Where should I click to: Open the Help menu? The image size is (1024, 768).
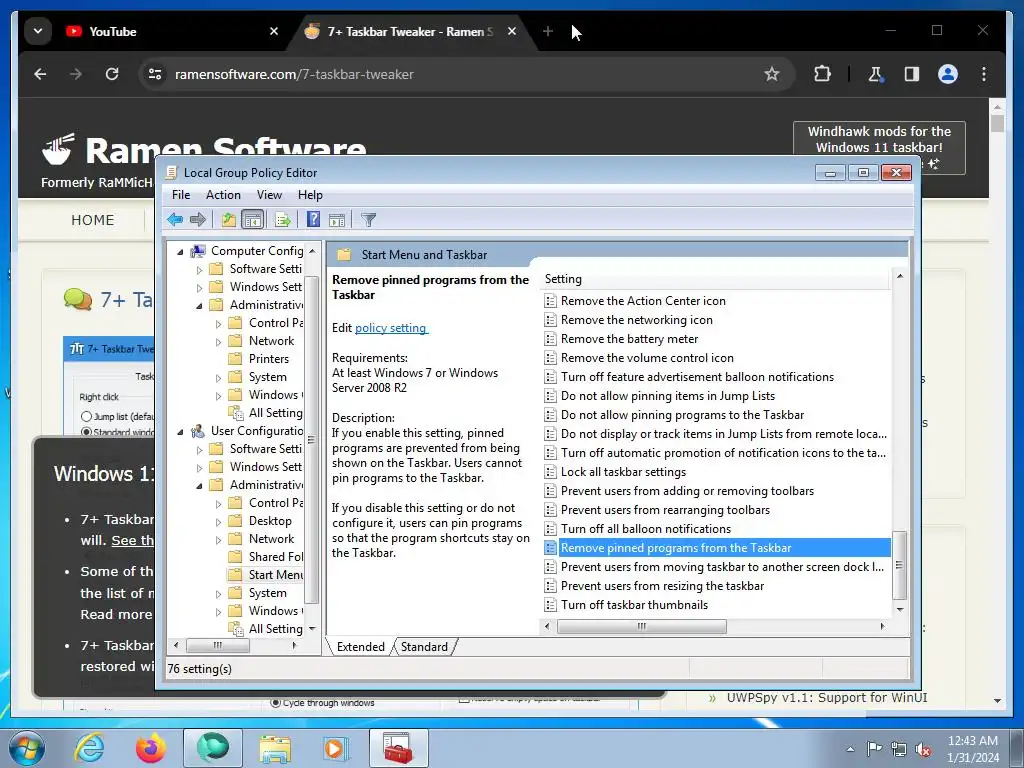310,195
